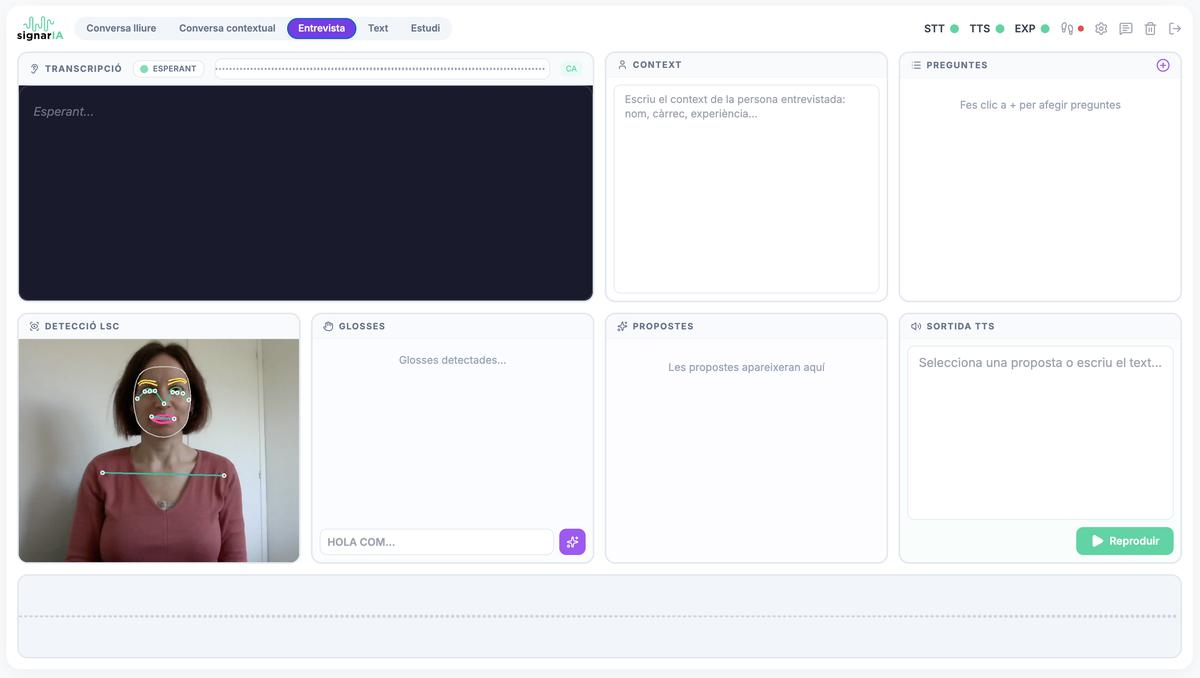Screen dimensions: 1200x678
Task: Open the Estudi tab
Action: [x=425, y=28]
